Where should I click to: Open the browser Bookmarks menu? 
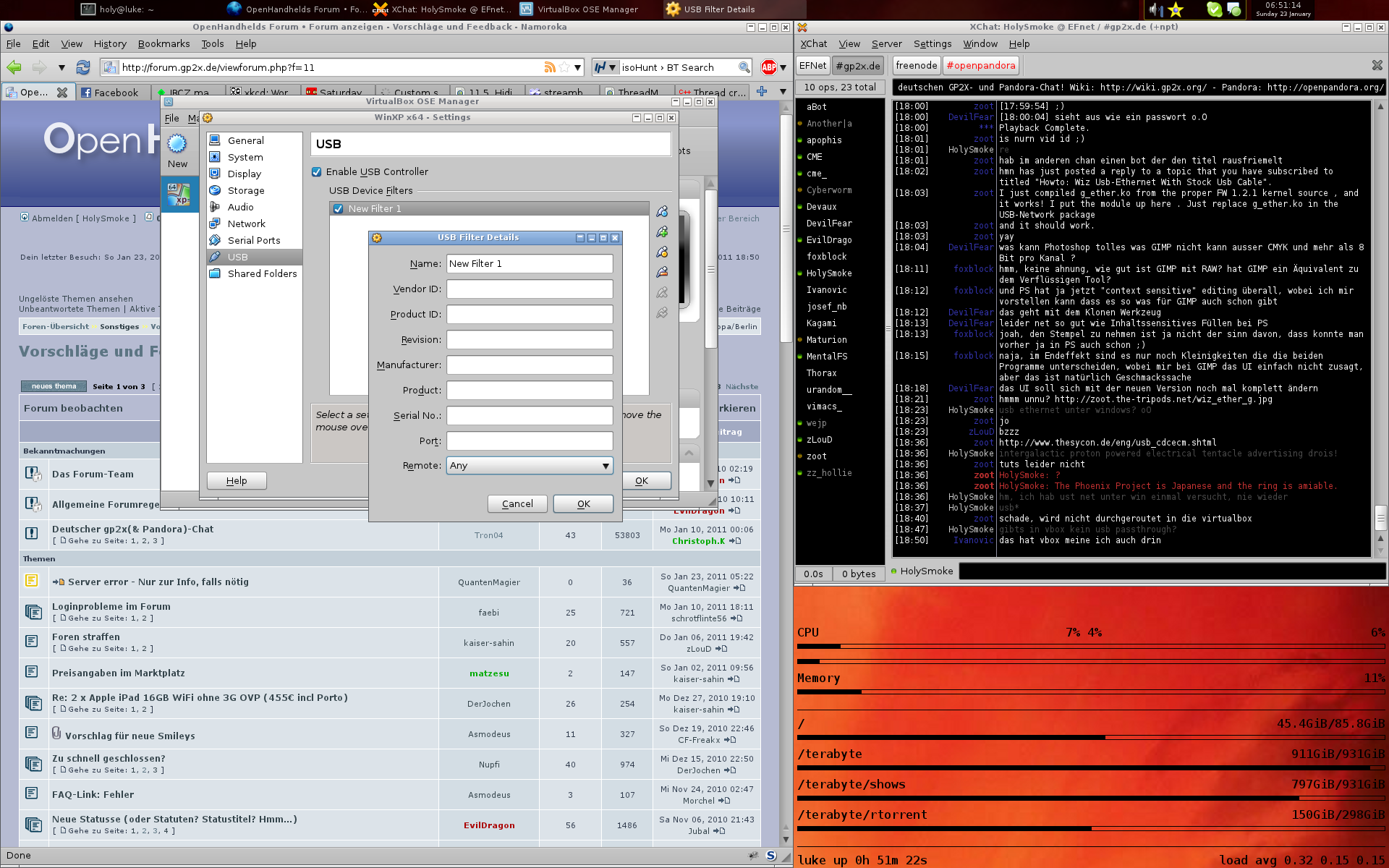[x=163, y=43]
